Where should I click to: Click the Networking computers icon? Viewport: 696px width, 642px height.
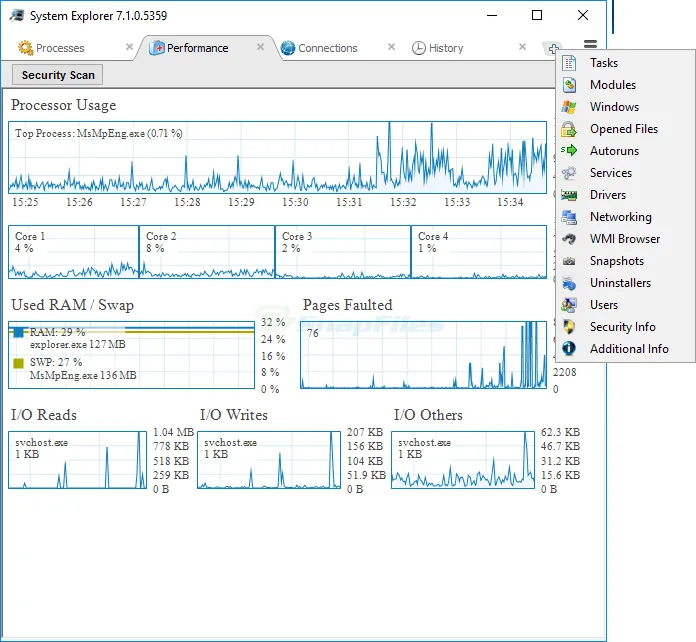(569, 217)
